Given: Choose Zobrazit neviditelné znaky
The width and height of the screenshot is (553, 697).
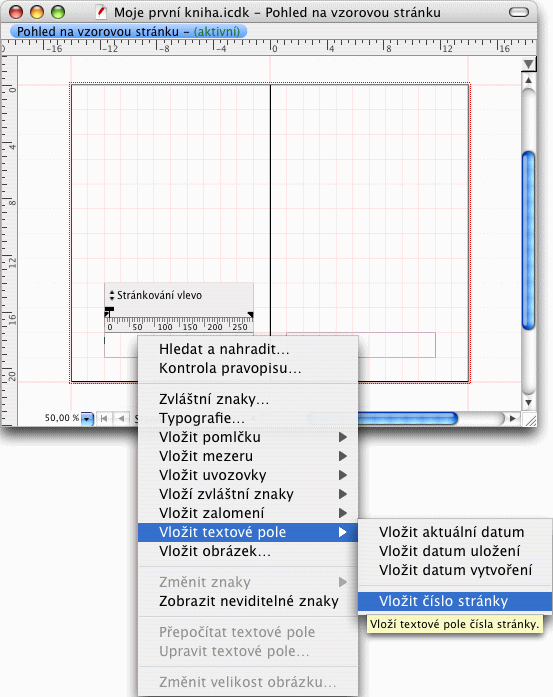Looking at the screenshot, I should 248,601.
